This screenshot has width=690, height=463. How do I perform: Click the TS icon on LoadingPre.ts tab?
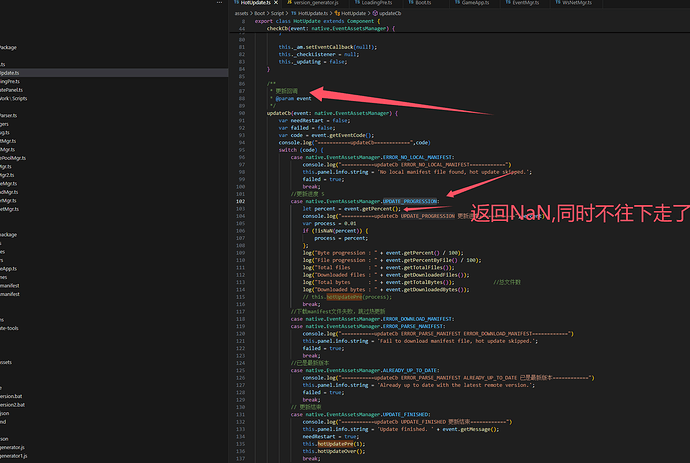click(x=357, y=2)
